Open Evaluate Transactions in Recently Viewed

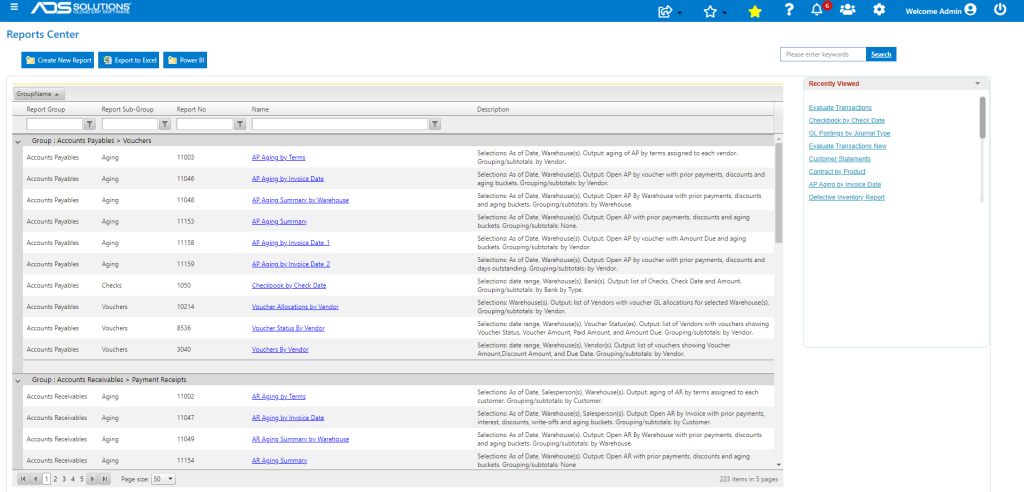840,107
